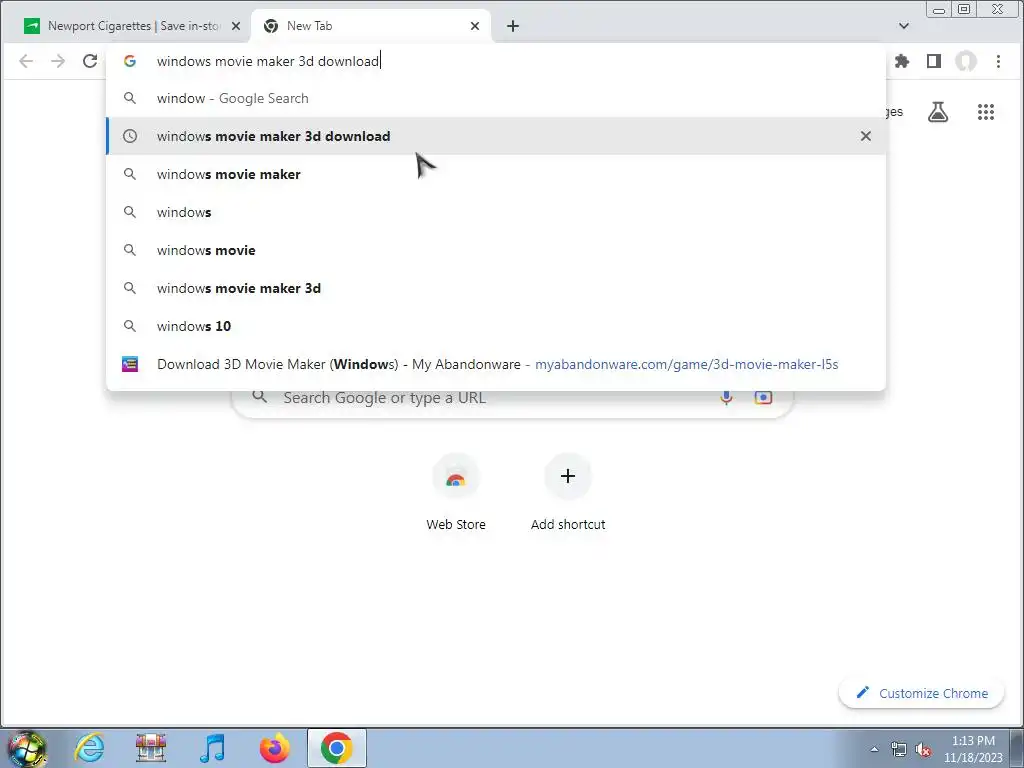Launch Internet Explorer from the taskbar
The height and width of the screenshot is (768, 1024).
89,748
